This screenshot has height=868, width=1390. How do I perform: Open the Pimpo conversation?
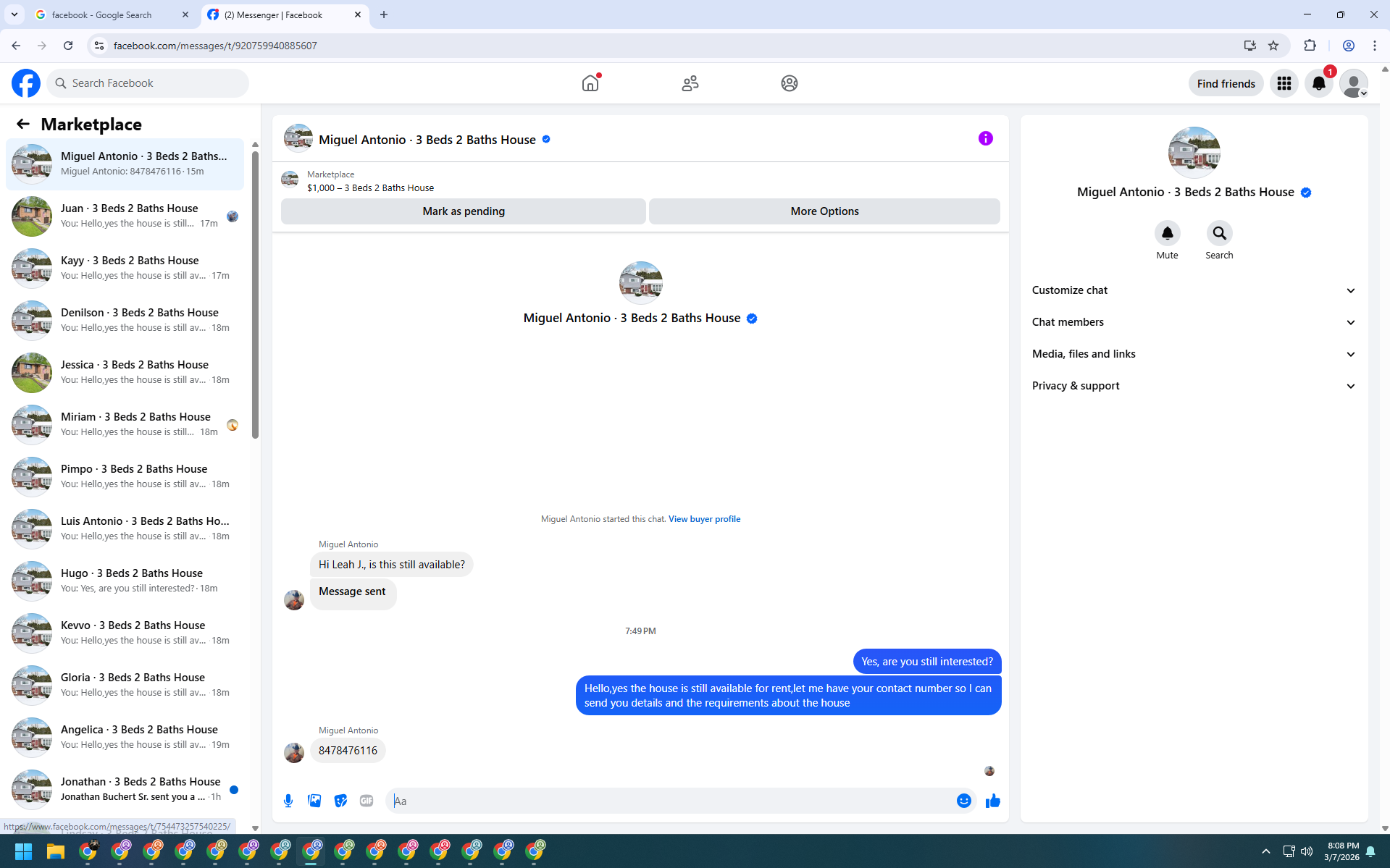click(125, 476)
